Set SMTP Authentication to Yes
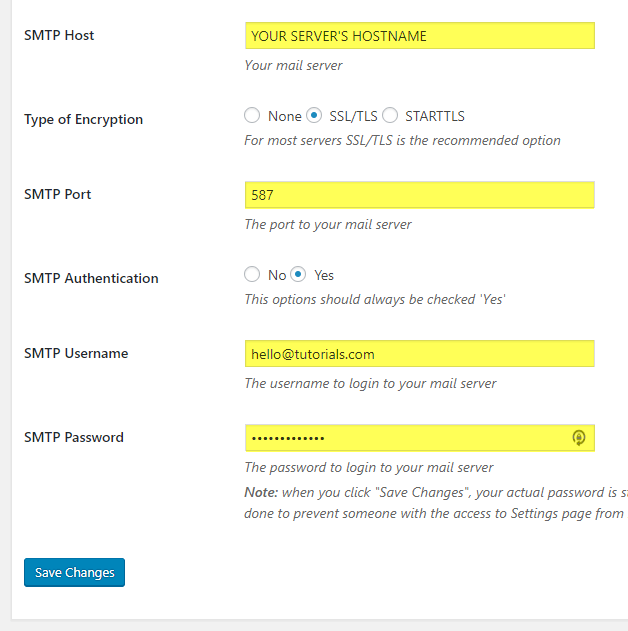 [298, 274]
